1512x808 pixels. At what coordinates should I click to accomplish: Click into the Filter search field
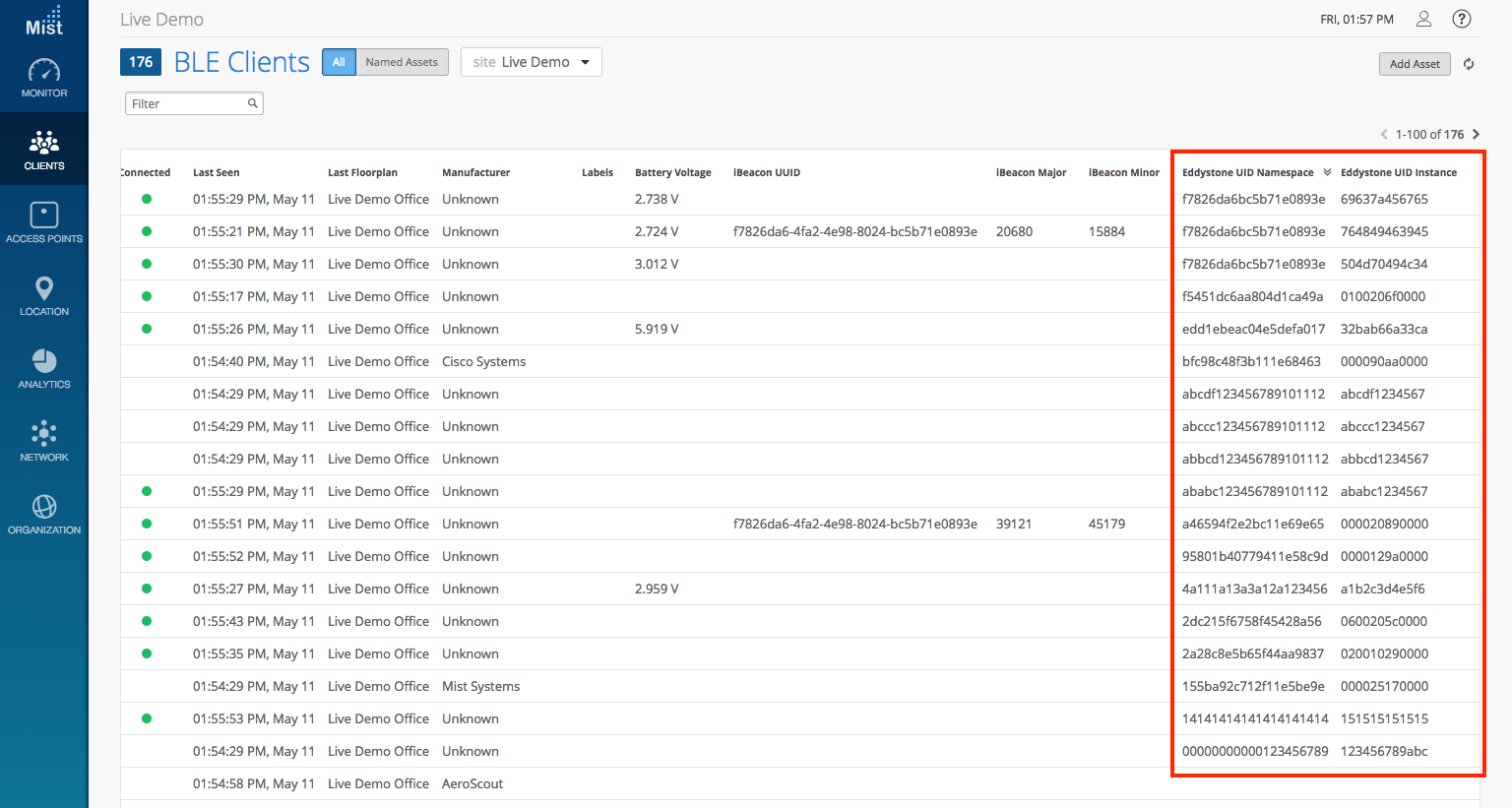[187, 103]
